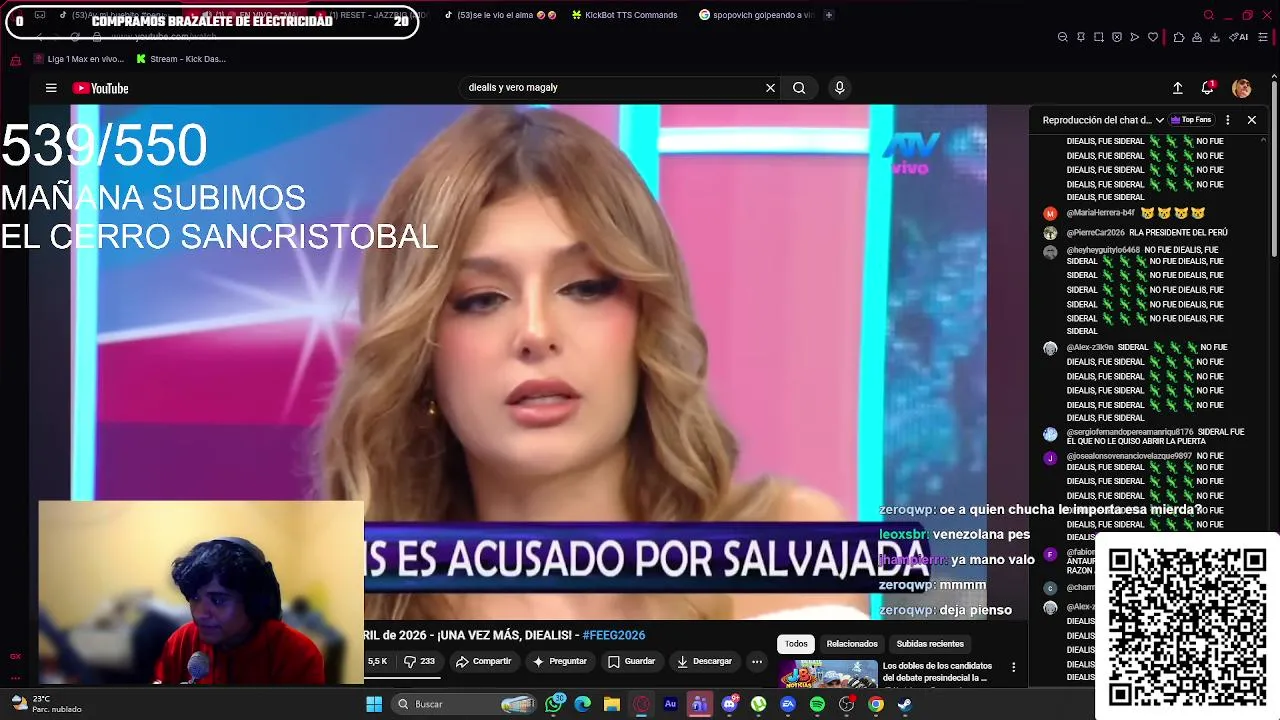Open the chat replay three-dot menu
Image resolution: width=1280 pixels, height=720 pixels.
1228,120
